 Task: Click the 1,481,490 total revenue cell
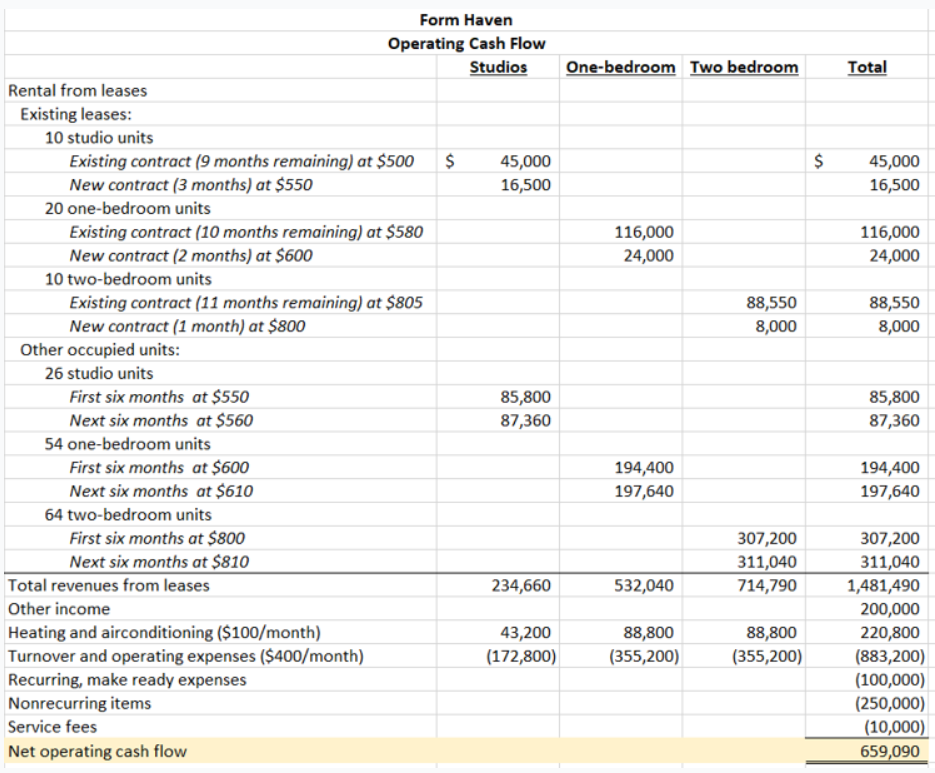pyautogui.click(x=884, y=585)
